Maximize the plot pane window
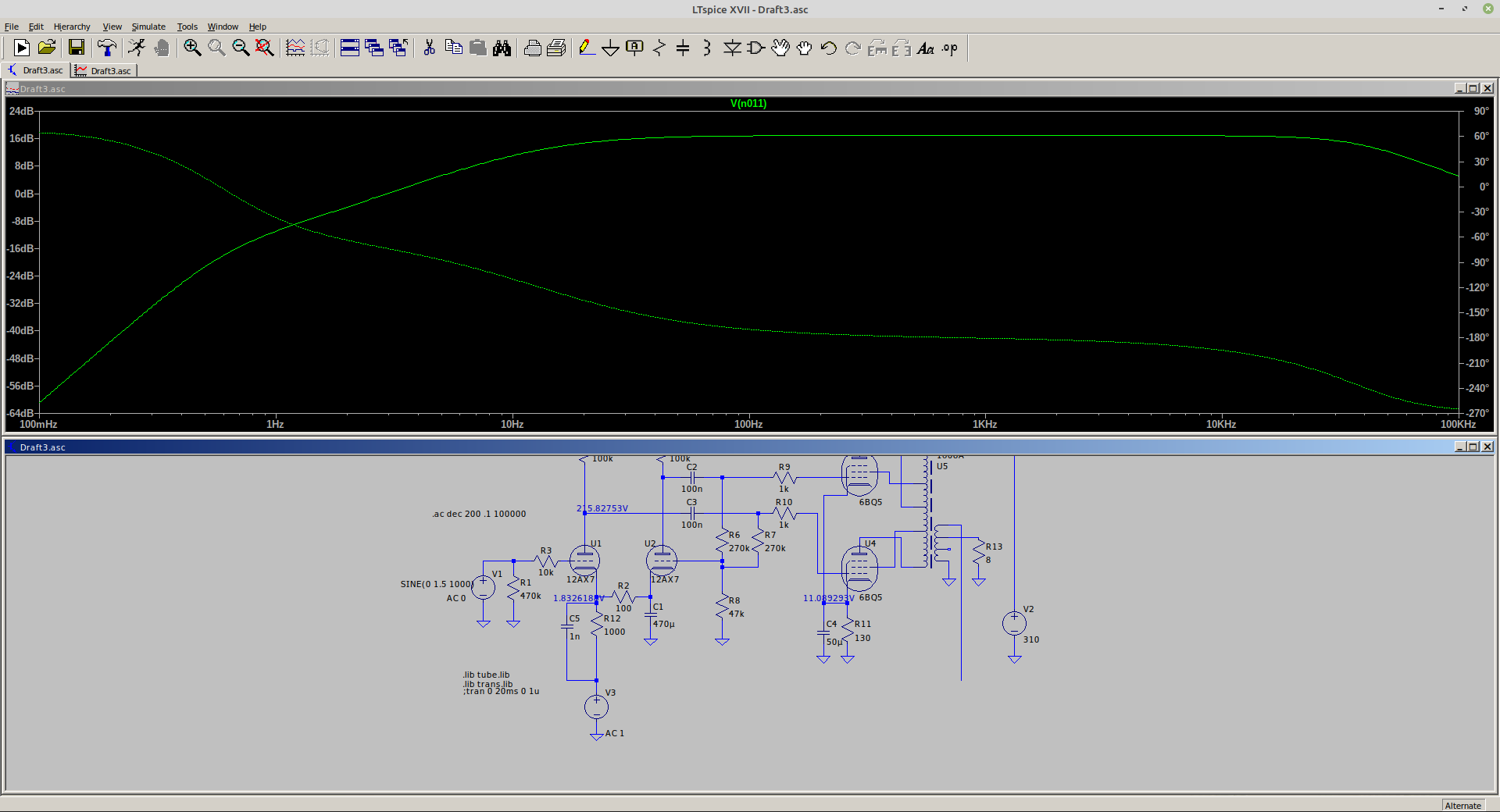This screenshot has height=812, width=1500. point(1473,88)
